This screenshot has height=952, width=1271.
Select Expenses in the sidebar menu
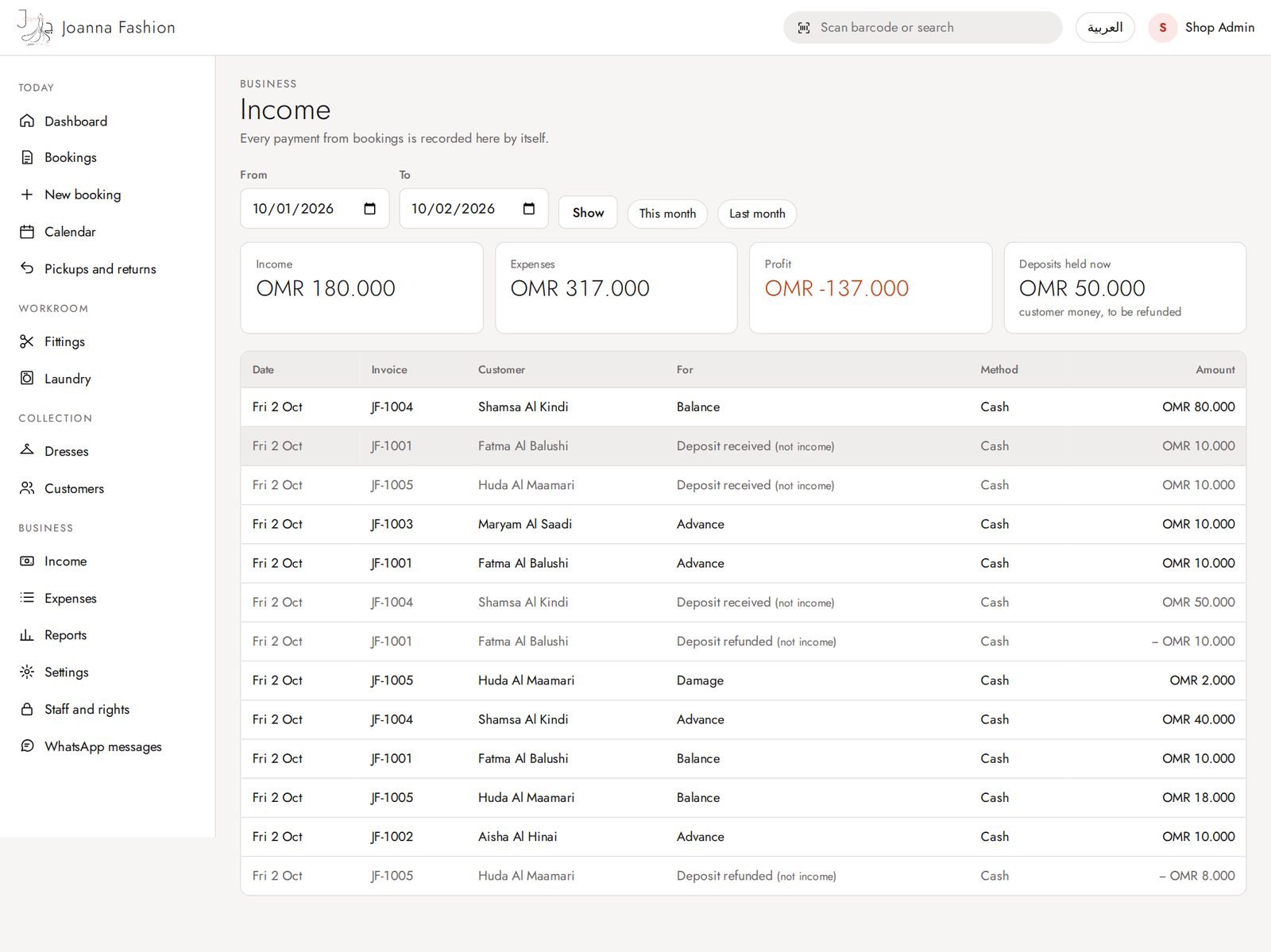pyautogui.click(x=71, y=599)
